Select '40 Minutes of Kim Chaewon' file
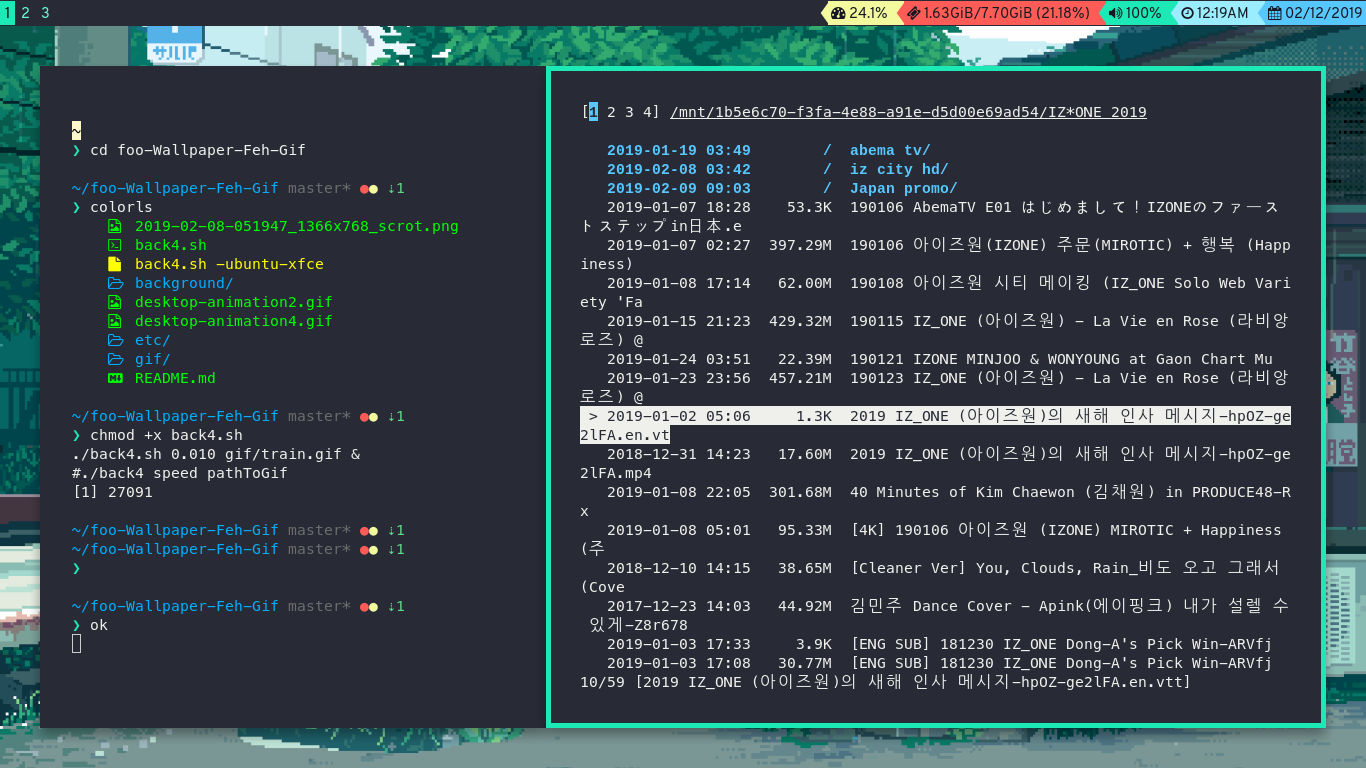The image size is (1366, 768). pyautogui.click(x=935, y=502)
